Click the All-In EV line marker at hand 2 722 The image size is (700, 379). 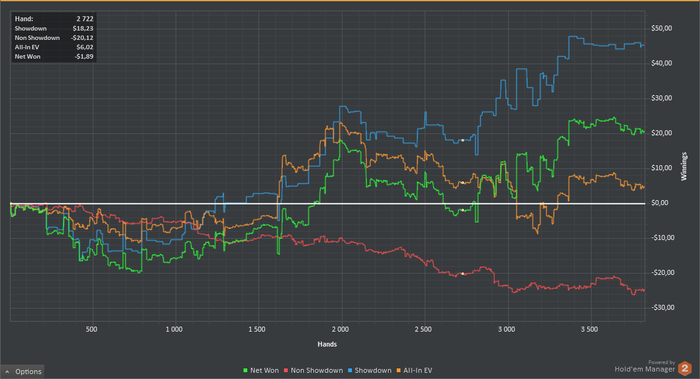[462, 183]
